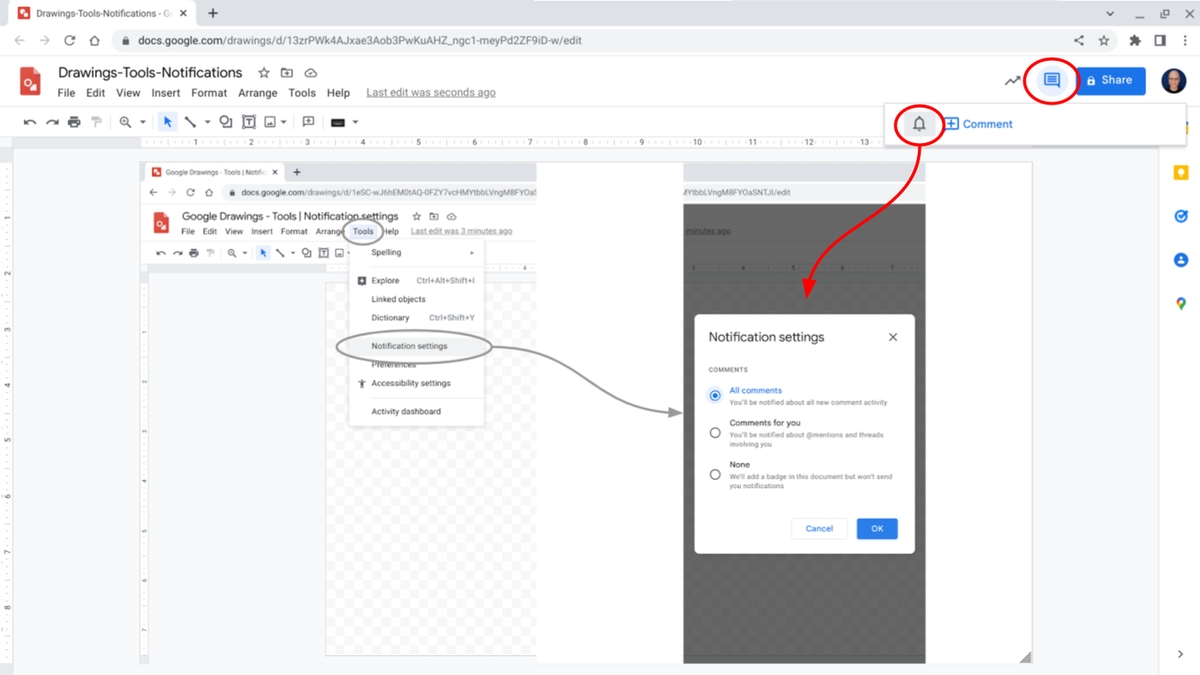Click the Share button
The height and width of the screenshot is (675, 1200).
pos(1110,80)
